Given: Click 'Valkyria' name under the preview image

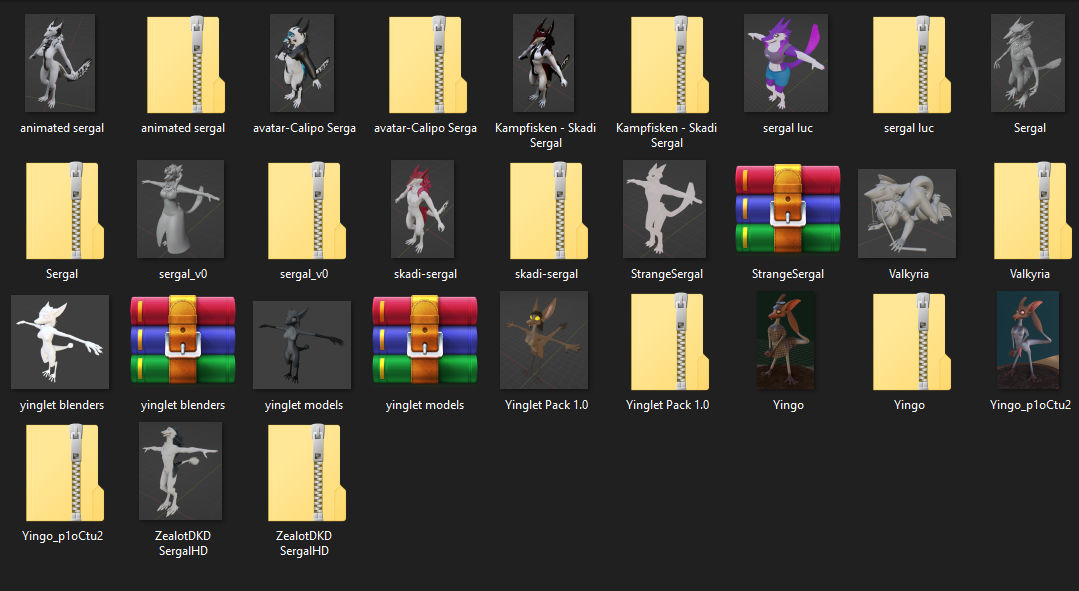Looking at the screenshot, I should 909,274.
